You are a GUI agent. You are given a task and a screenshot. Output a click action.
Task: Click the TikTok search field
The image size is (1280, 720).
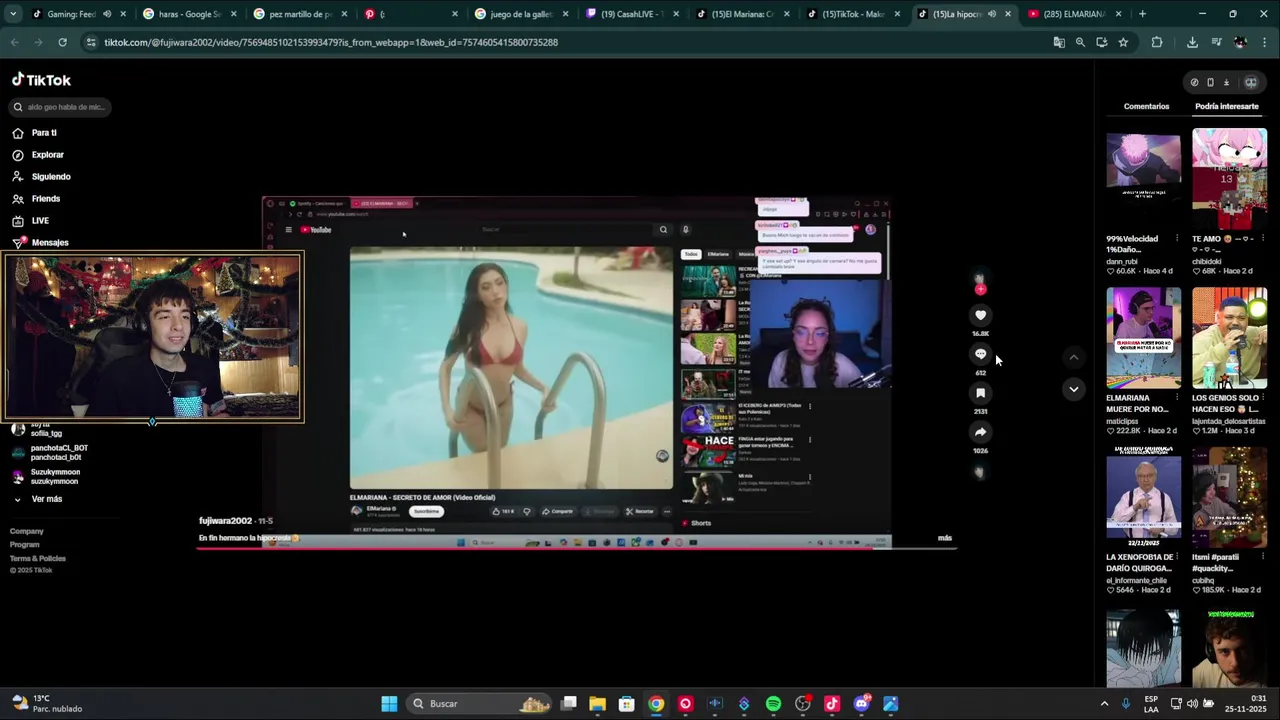[x=60, y=107]
